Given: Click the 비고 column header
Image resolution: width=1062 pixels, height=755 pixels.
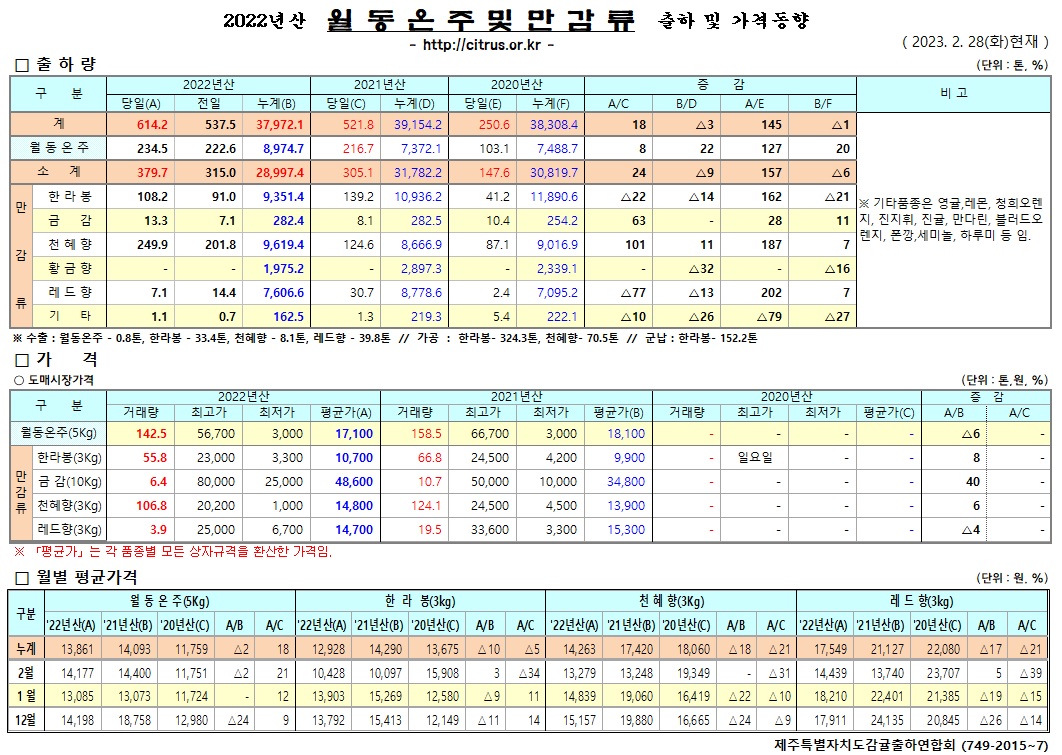Looking at the screenshot, I should pyautogui.click(x=953, y=93).
